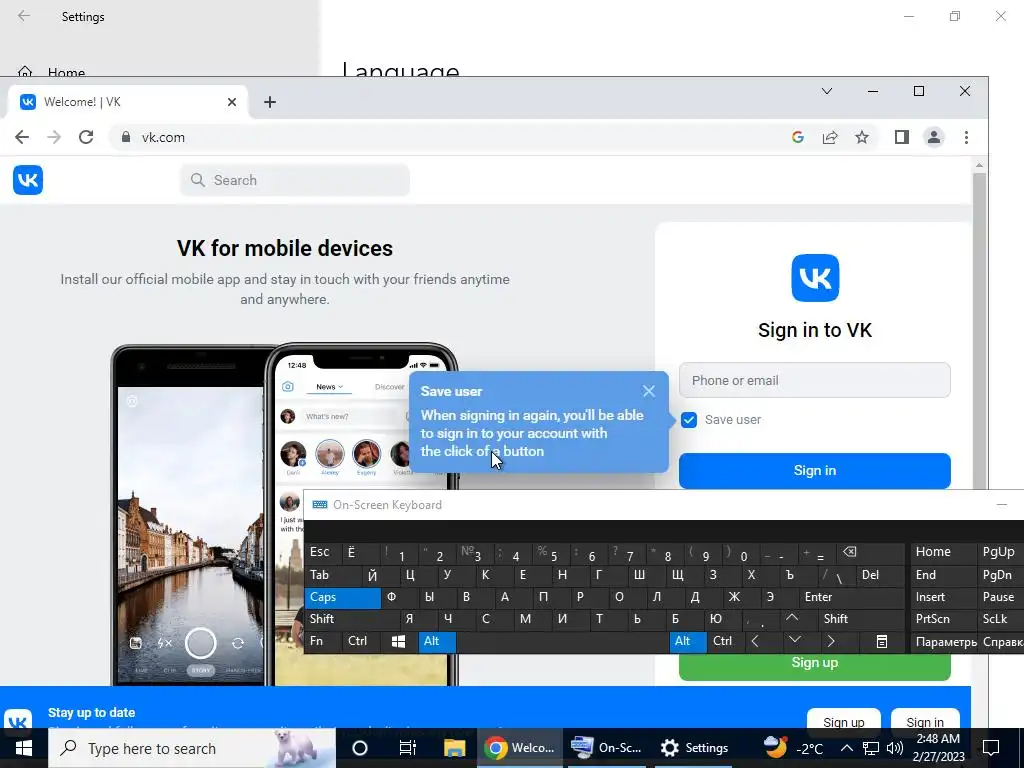Viewport: 1024px width, 768px height.
Task: Click the context menu key on keyboard
Action: (x=882, y=641)
